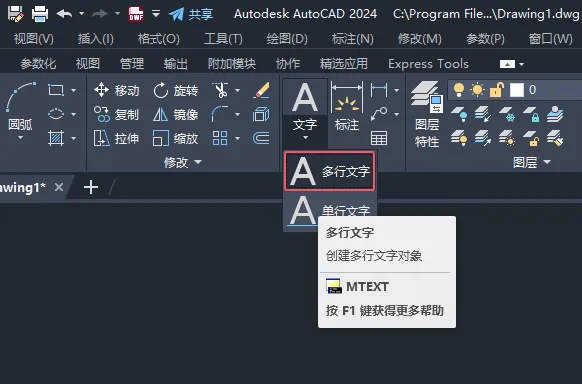The width and height of the screenshot is (582, 384).
Task: Click the 共享 share button
Action: pos(191,14)
